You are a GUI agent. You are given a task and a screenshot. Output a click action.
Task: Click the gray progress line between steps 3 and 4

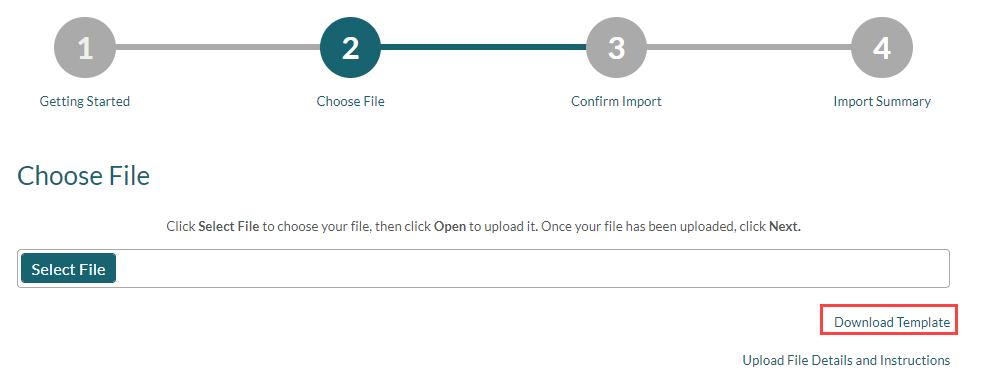[x=749, y=47]
